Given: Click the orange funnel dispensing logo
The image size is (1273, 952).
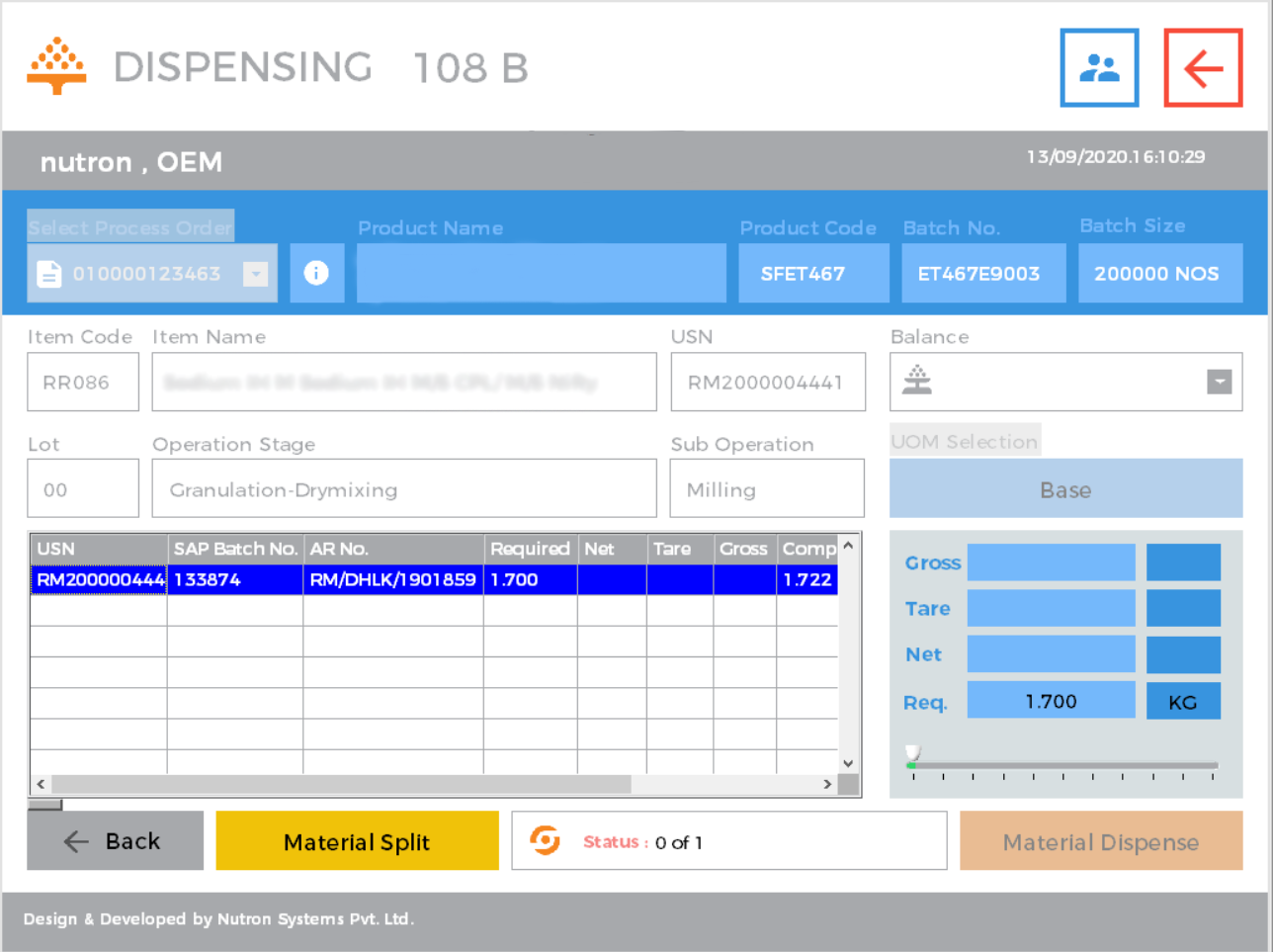Looking at the screenshot, I should [x=56, y=65].
